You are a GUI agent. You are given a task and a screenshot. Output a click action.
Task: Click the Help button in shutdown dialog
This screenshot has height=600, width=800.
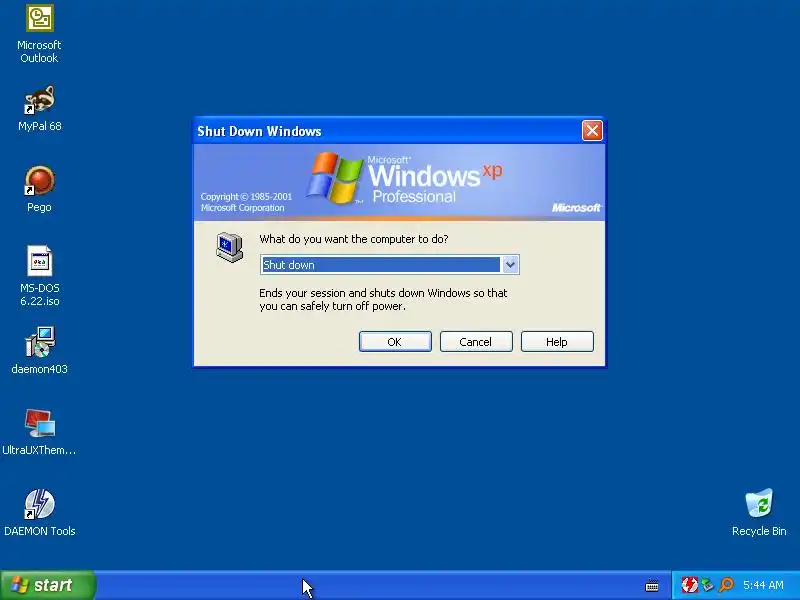557,342
